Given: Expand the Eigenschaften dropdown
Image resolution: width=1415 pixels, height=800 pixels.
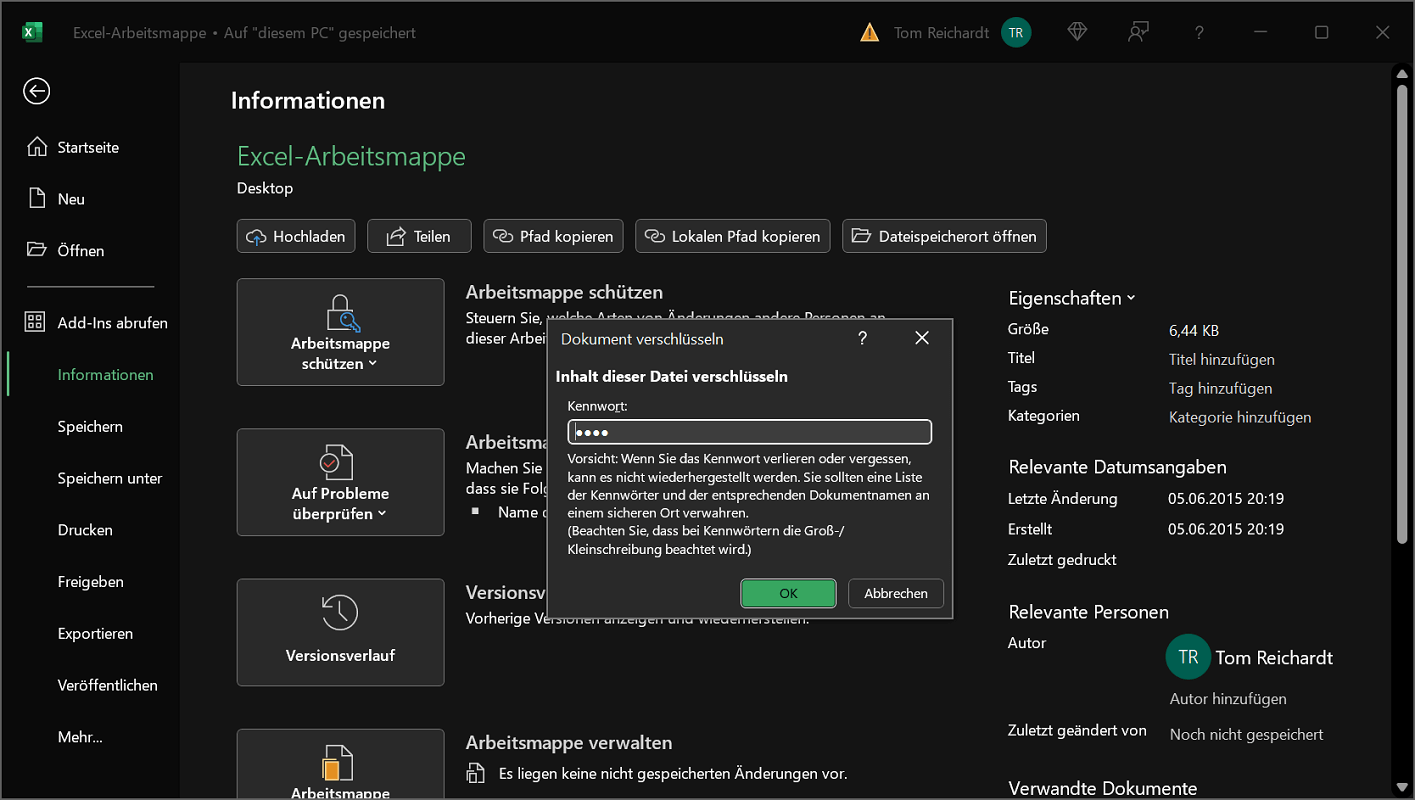Looking at the screenshot, I should coord(1072,298).
